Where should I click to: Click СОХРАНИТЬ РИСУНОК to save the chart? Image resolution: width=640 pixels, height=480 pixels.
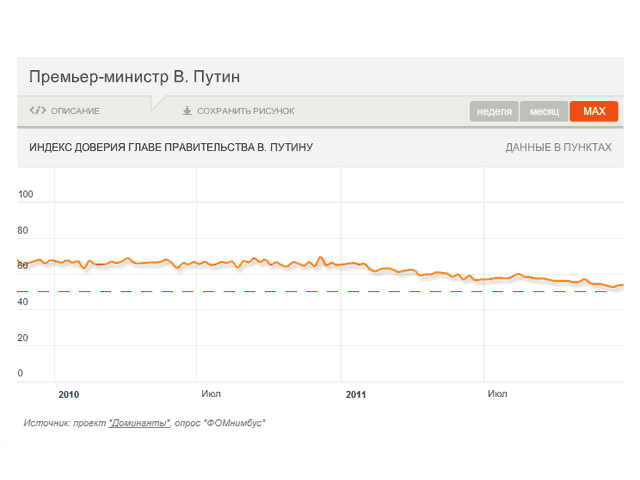(x=245, y=111)
